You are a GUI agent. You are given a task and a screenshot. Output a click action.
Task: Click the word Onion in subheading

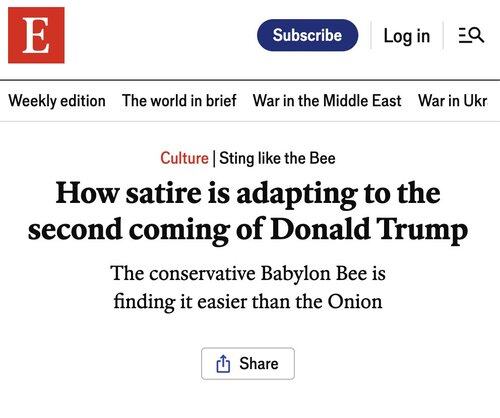(355, 302)
